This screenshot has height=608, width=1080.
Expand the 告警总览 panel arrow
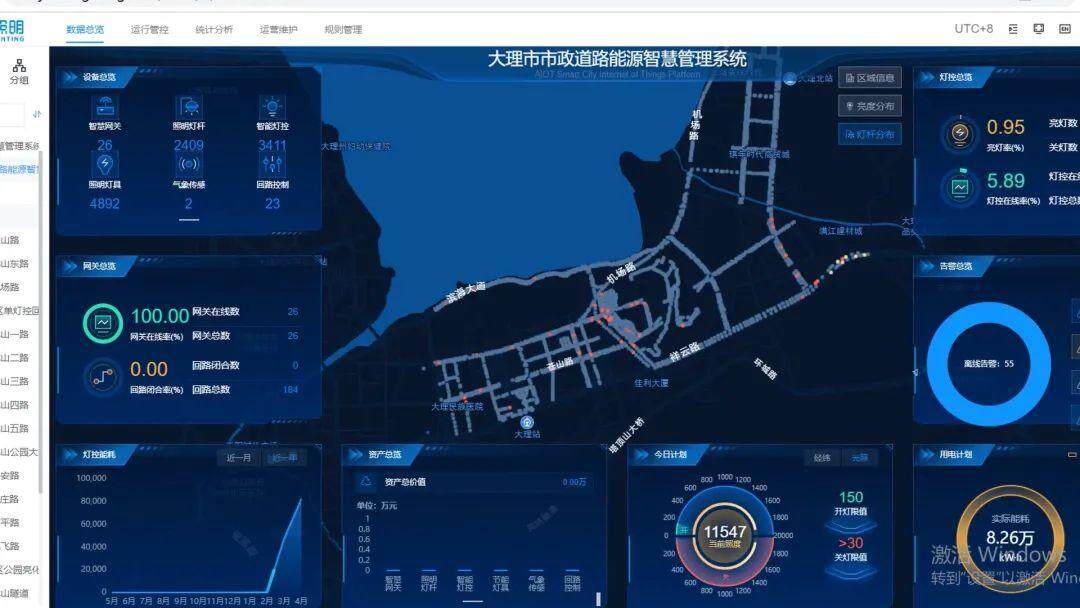click(930, 266)
